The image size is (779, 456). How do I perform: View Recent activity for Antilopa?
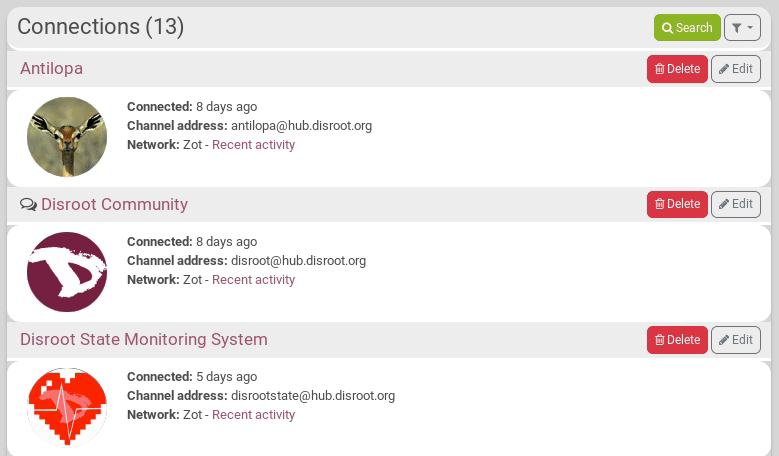(x=253, y=145)
